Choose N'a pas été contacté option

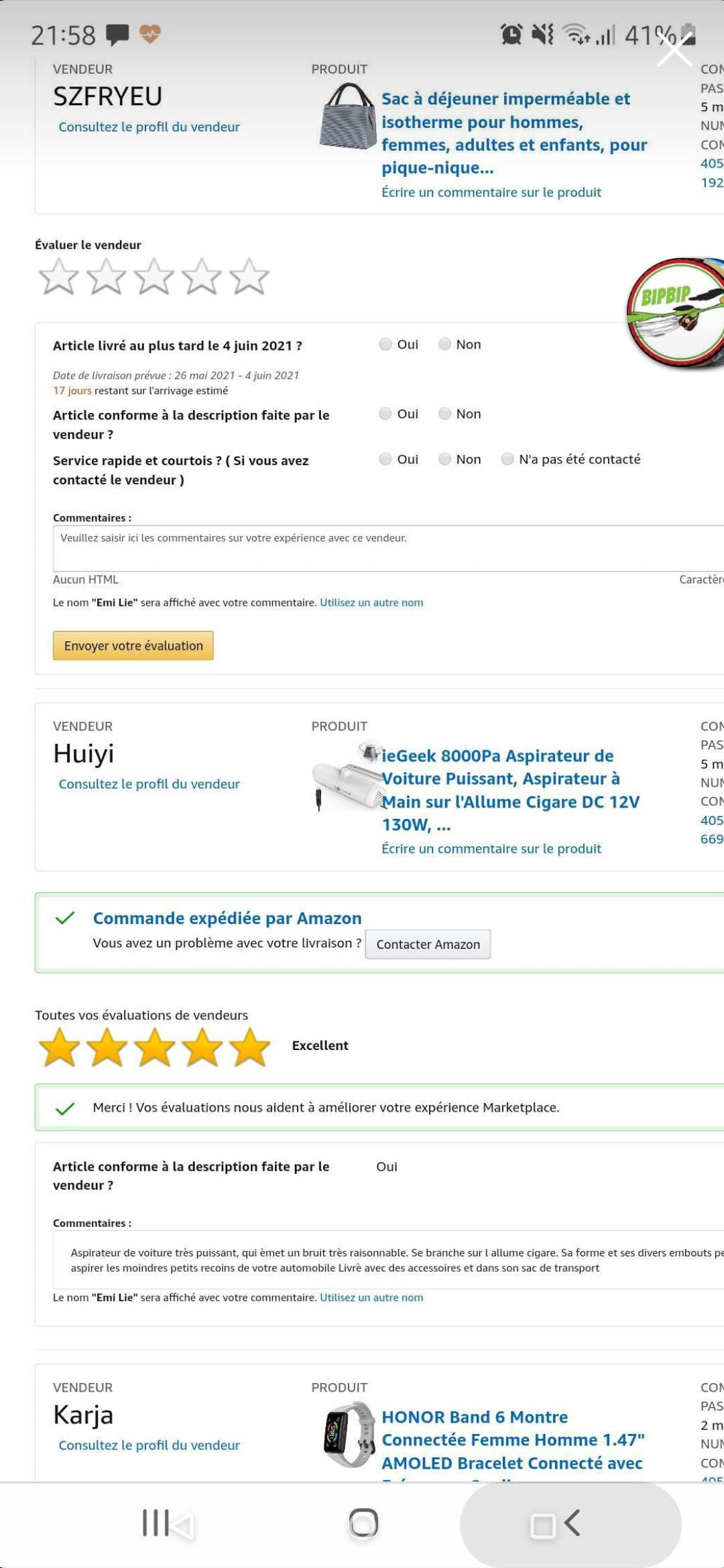click(507, 459)
